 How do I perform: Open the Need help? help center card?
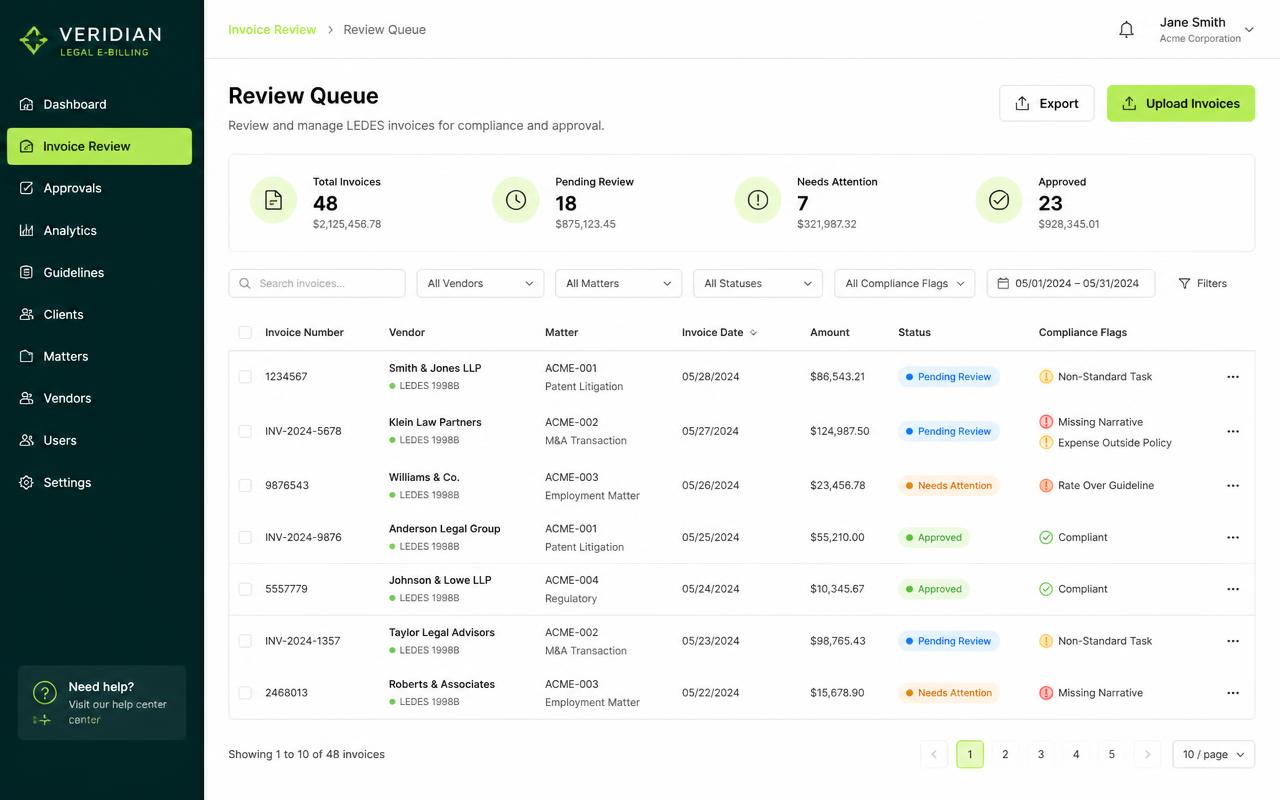tap(102, 703)
